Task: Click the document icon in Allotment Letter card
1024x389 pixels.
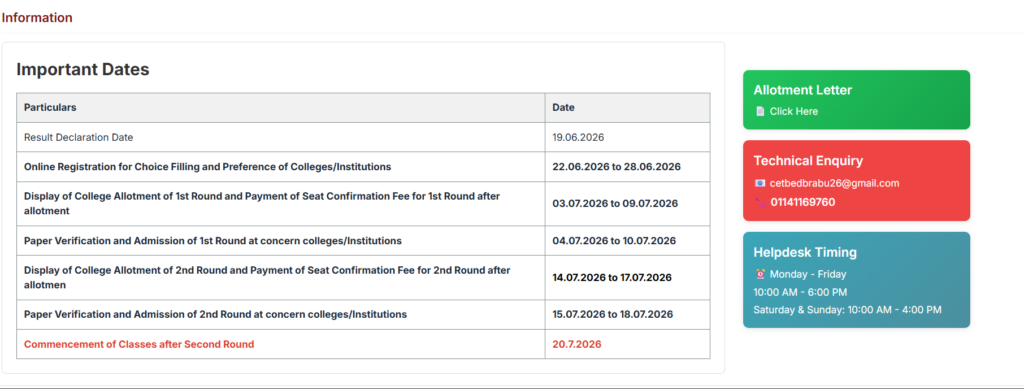Action: click(760, 112)
